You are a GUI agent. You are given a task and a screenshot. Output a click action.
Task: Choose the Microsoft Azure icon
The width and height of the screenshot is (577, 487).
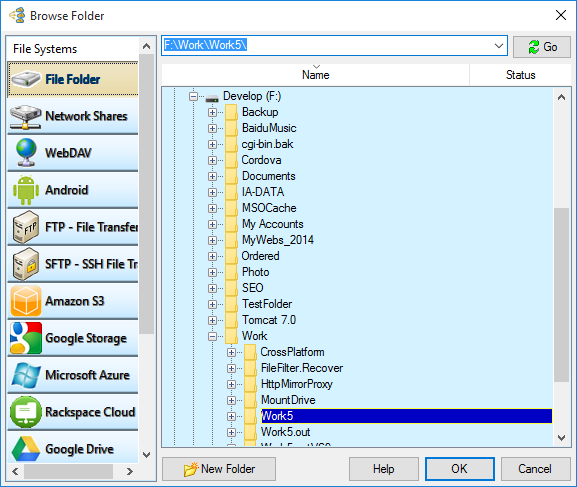(26, 375)
